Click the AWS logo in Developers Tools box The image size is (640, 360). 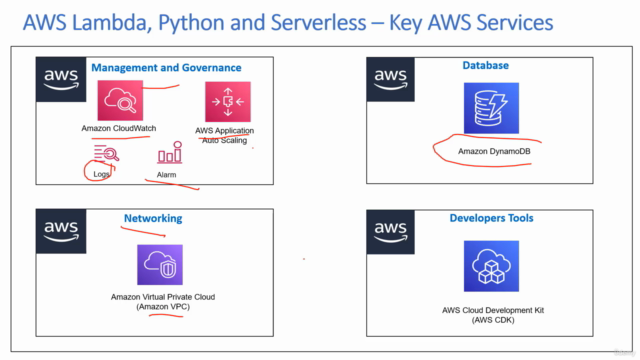(x=391, y=232)
